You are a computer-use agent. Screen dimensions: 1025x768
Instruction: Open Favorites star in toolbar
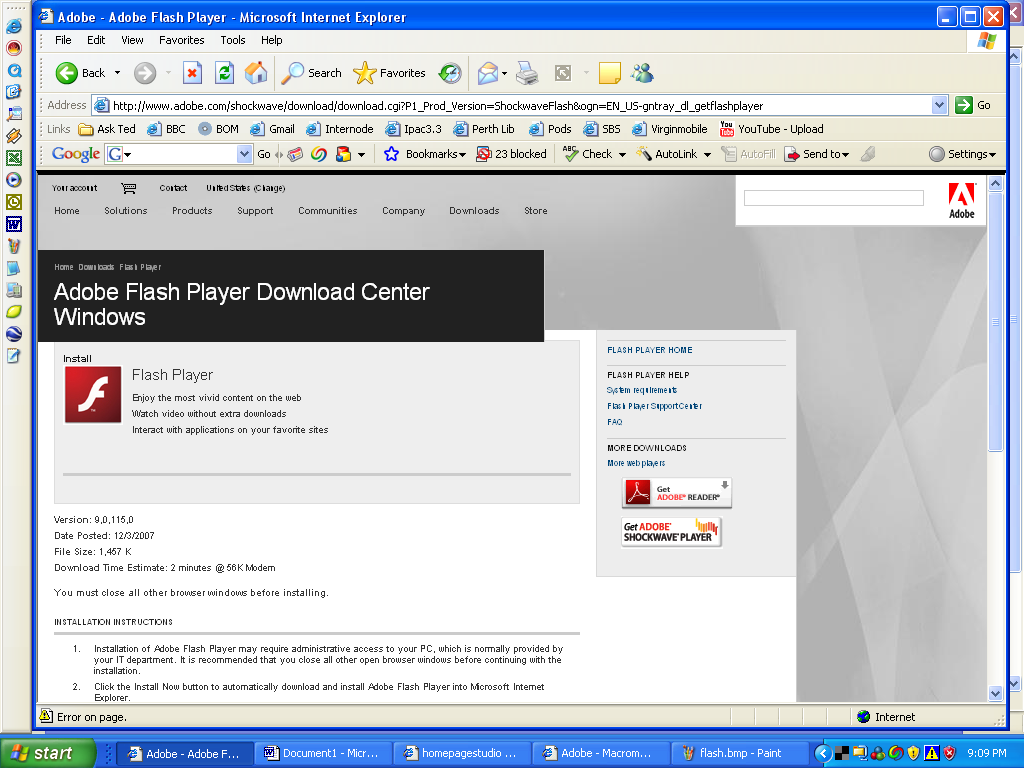[x=390, y=73]
